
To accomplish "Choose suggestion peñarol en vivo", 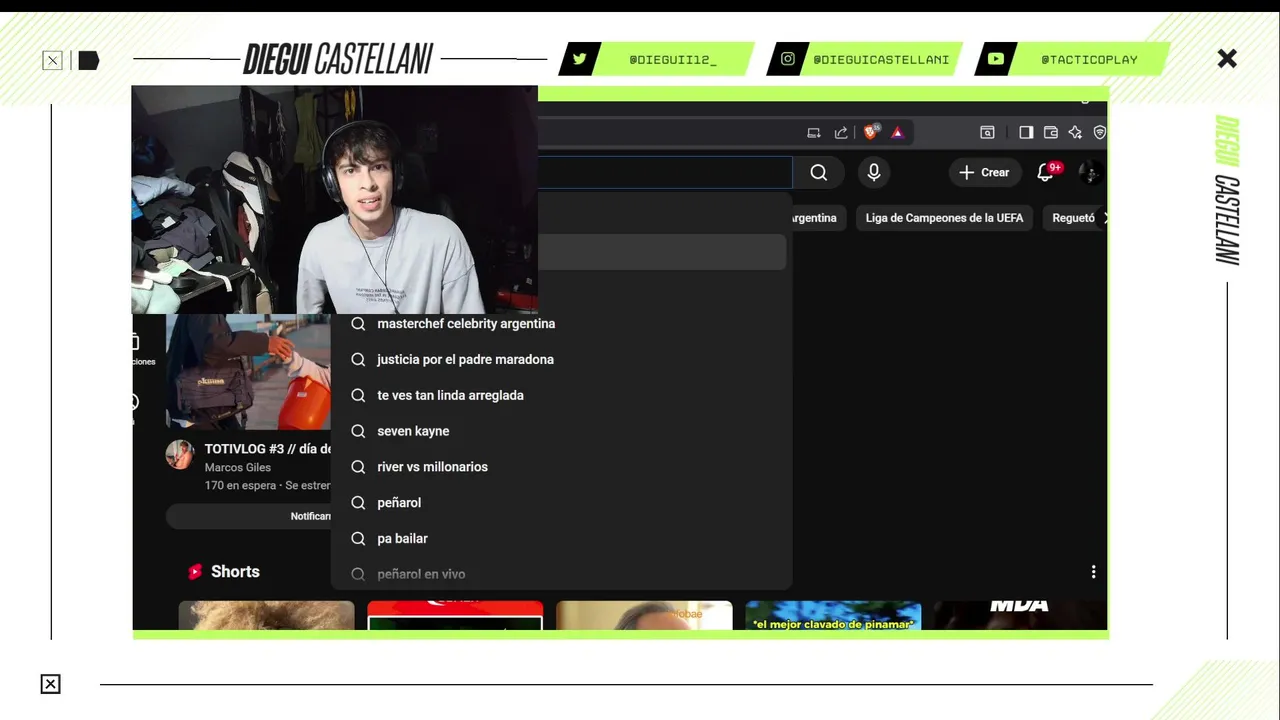I will click(561, 574).
